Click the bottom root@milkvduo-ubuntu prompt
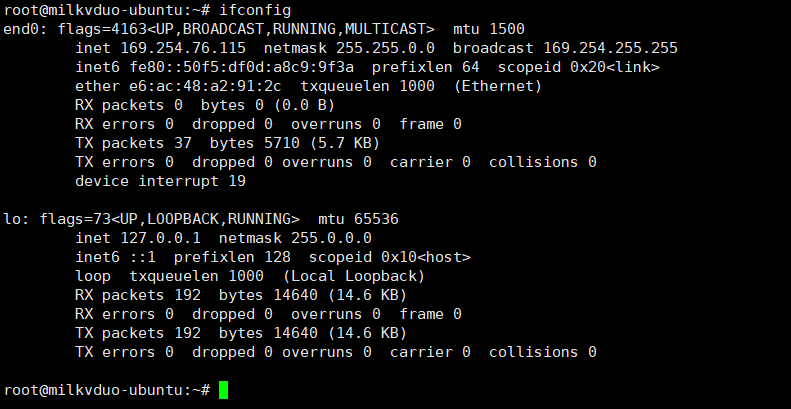The width and height of the screenshot is (791, 409). (106, 390)
